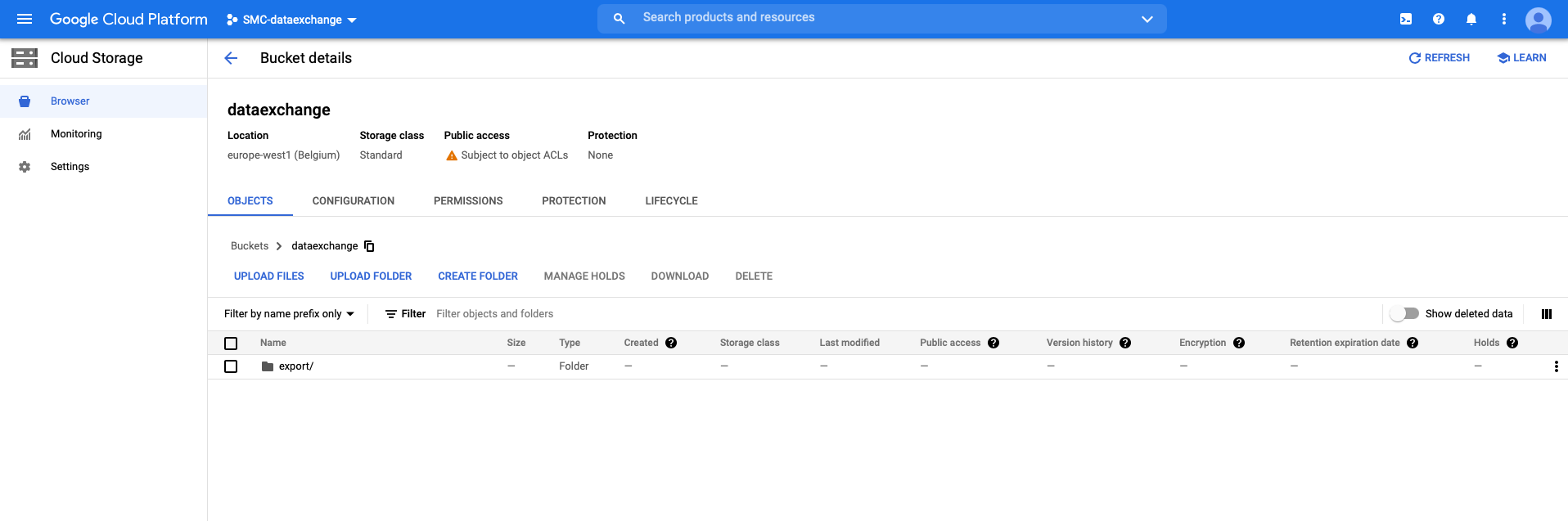The height and width of the screenshot is (521, 1568).
Task: Open the Filter by name prefix only dropdown
Action: [289, 314]
